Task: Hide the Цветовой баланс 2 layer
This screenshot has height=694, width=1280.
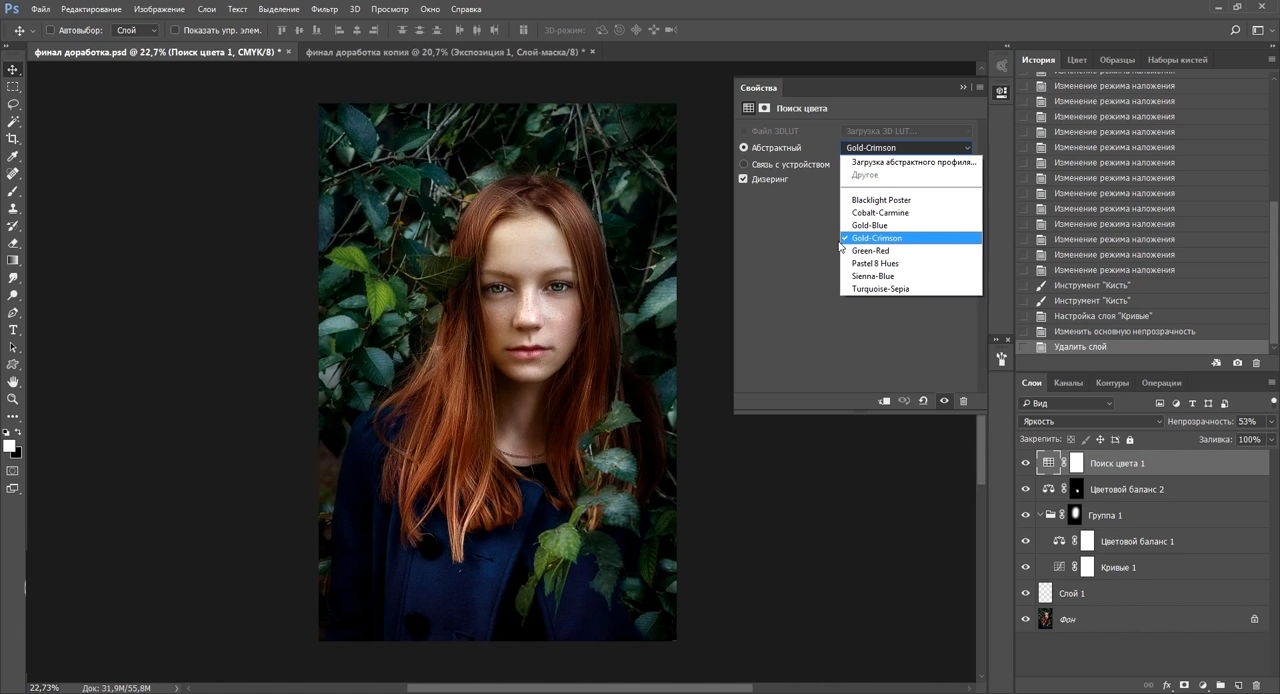Action: tap(1025, 489)
